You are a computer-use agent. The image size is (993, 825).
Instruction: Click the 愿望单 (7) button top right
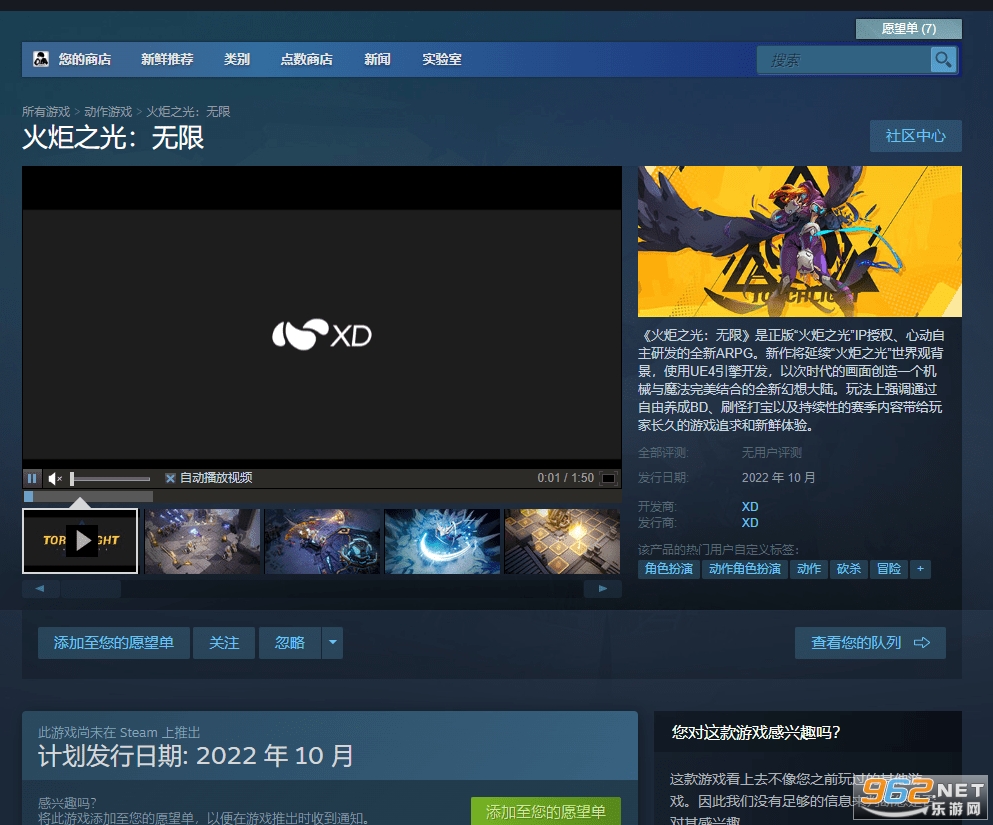pyautogui.click(x=907, y=28)
